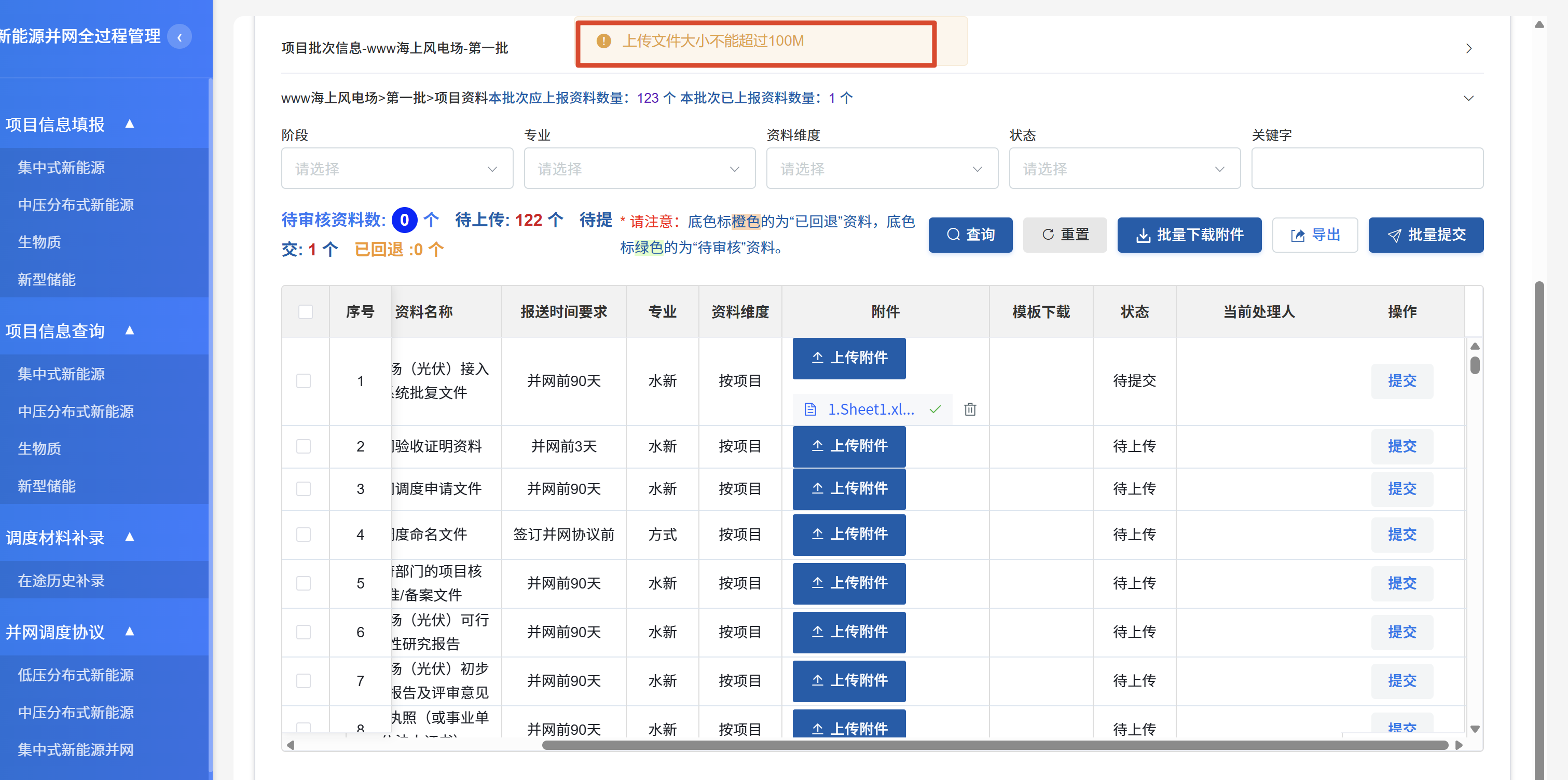Click the document icon of the uploaded attachment
Image resolution: width=1568 pixels, height=780 pixels.
[810, 409]
